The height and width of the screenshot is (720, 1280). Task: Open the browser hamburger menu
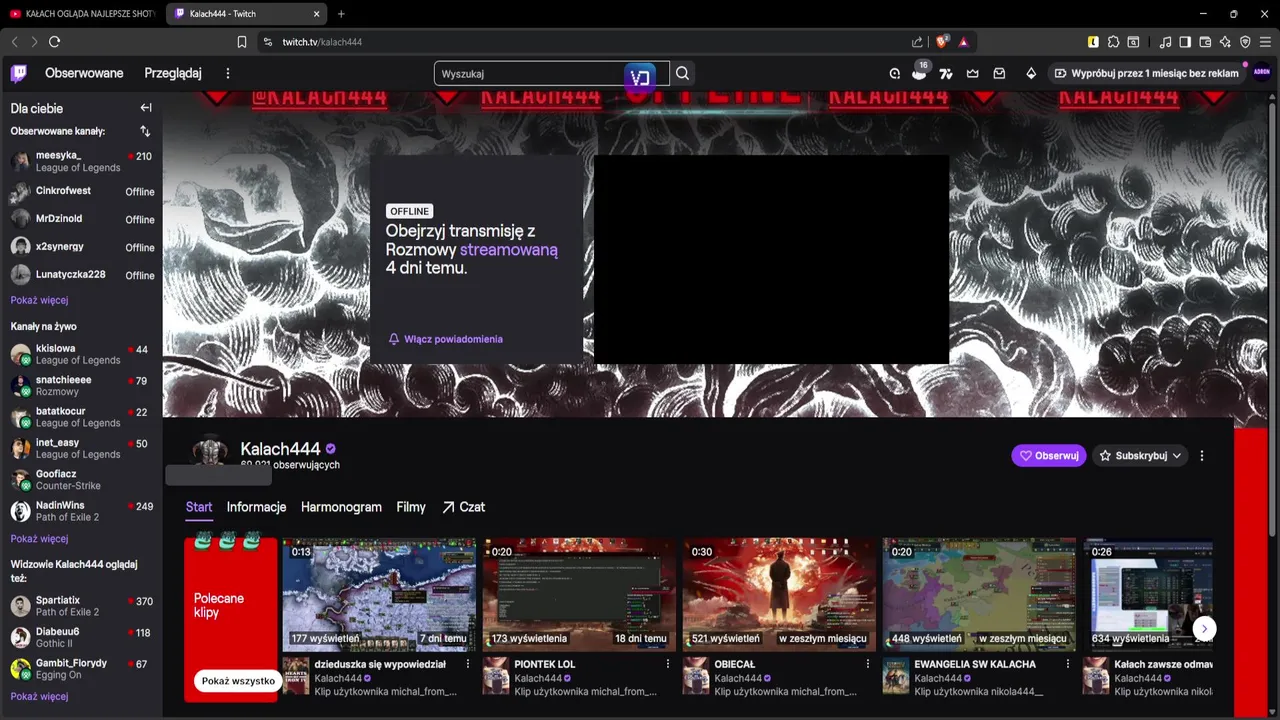(x=1265, y=42)
